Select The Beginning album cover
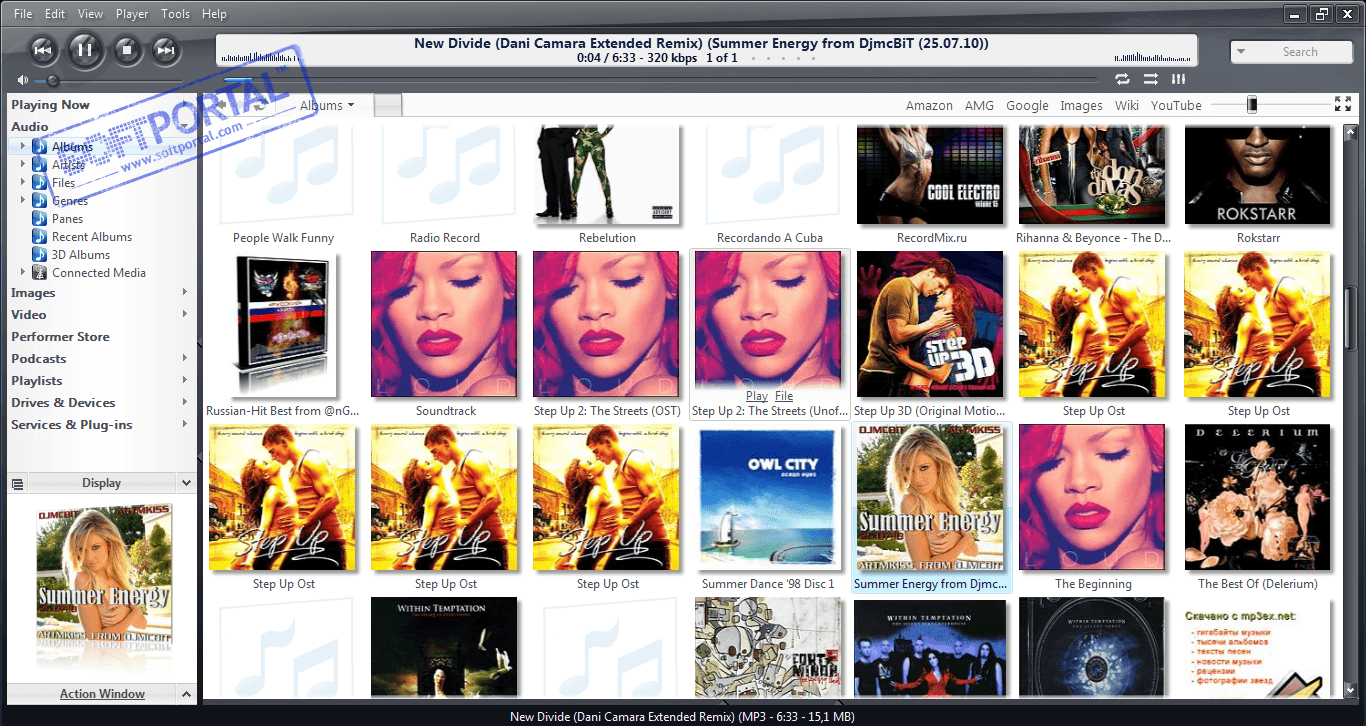The image size is (1366, 726). coord(1092,497)
